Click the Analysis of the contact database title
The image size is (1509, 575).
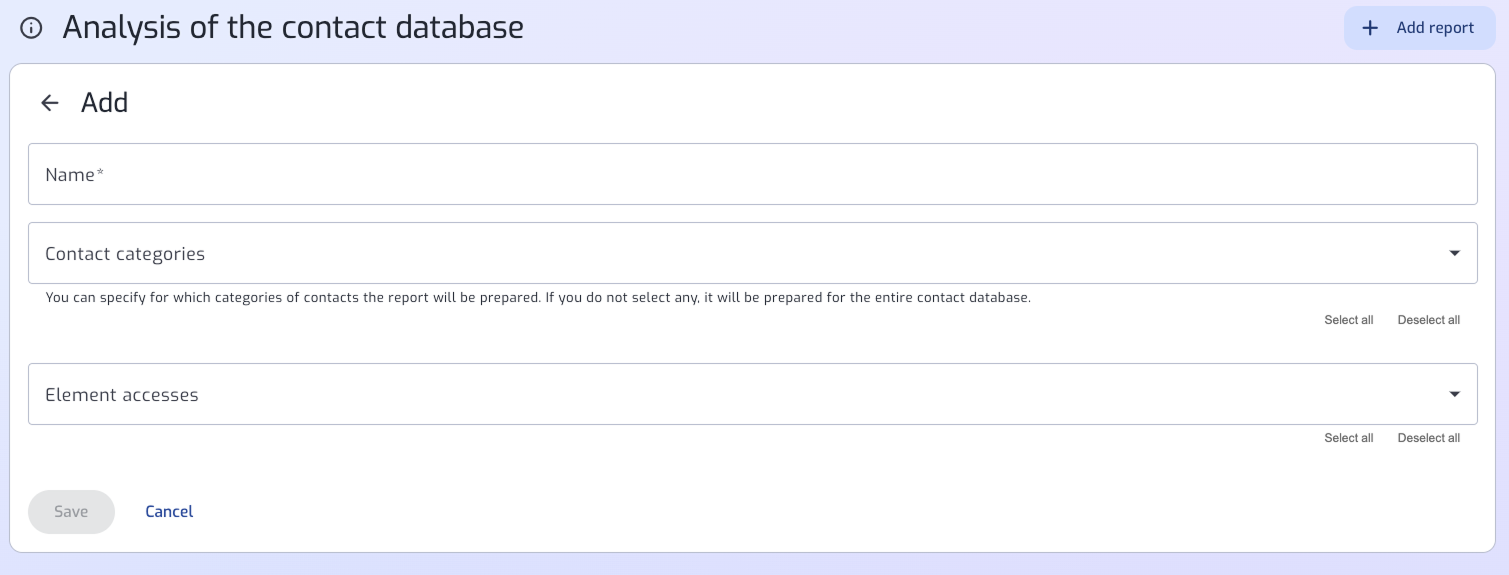click(x=293, y=28)
